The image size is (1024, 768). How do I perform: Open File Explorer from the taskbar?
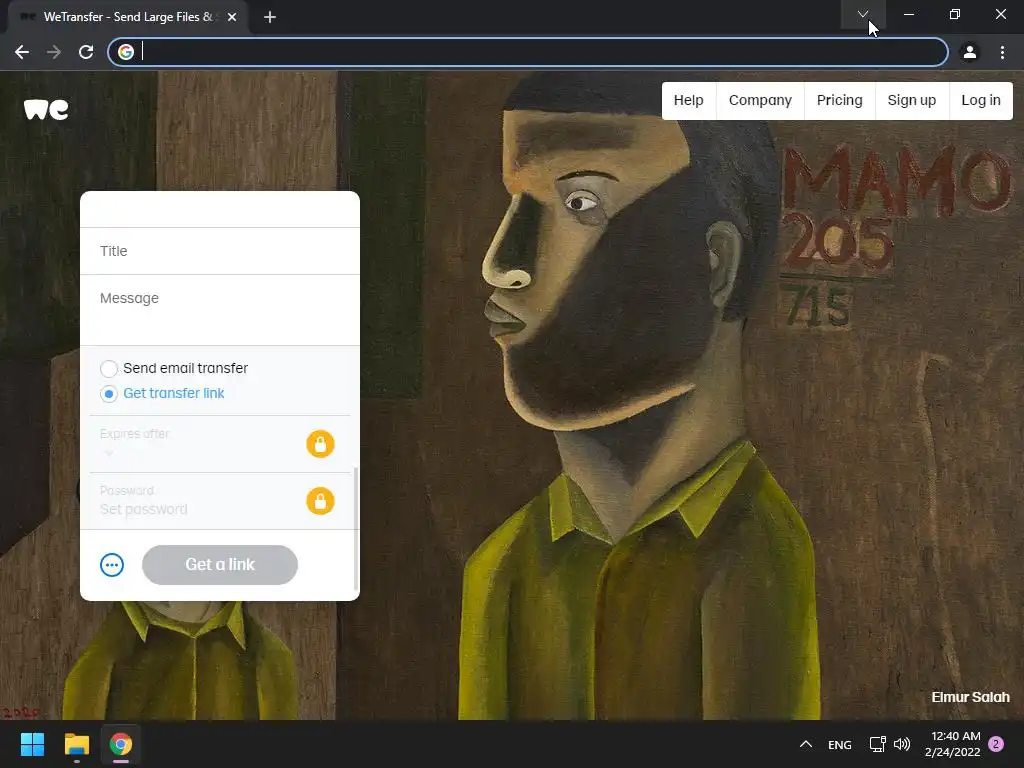76,744
